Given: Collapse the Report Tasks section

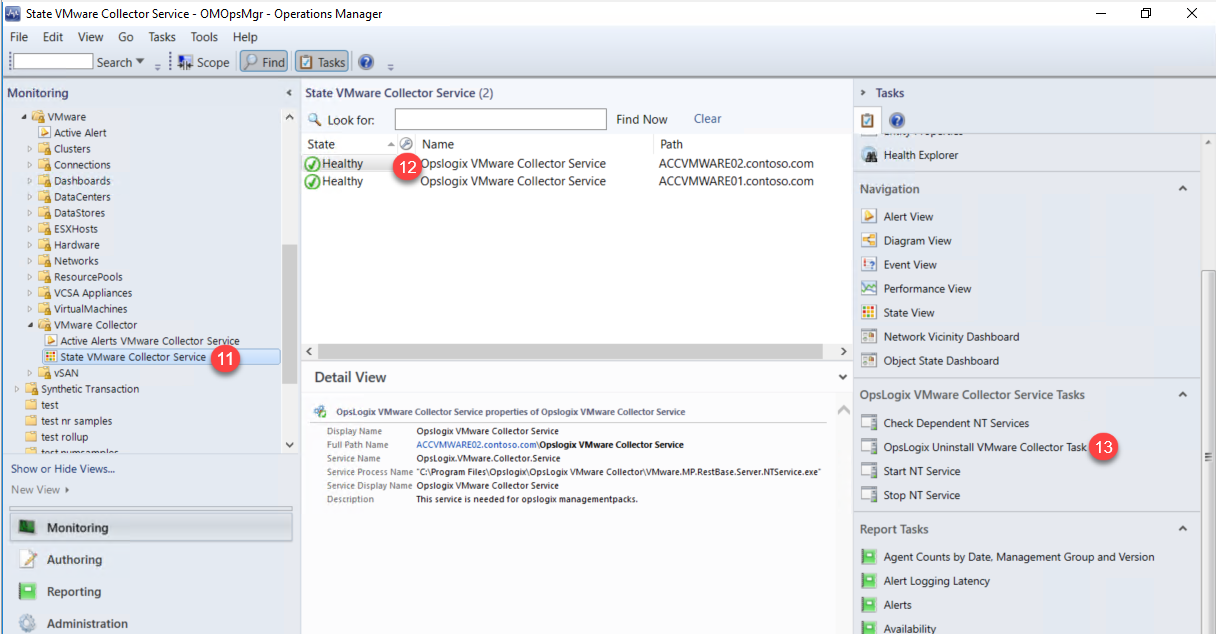Looking at the screenshot, I should click(1183, 529).
